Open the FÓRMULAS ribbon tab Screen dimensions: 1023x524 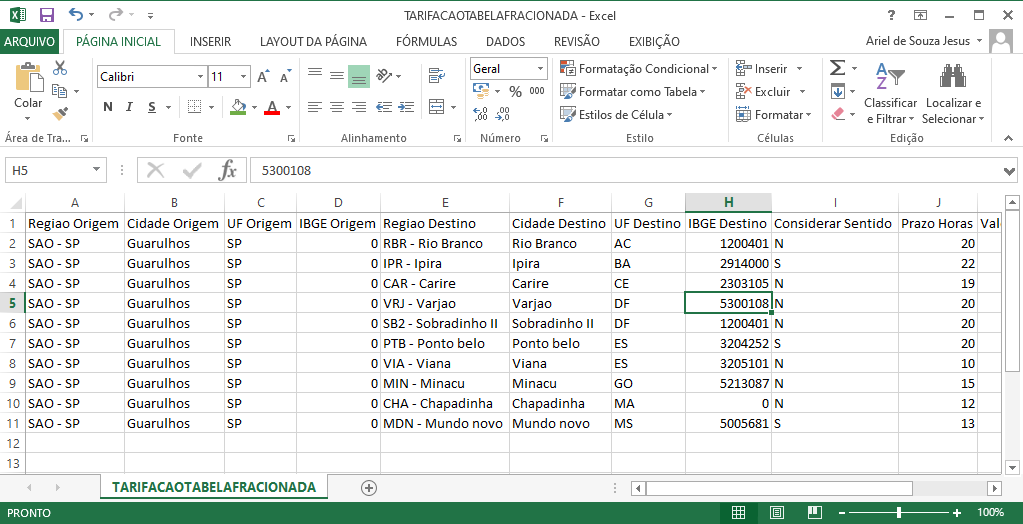(x=426, y=42)
